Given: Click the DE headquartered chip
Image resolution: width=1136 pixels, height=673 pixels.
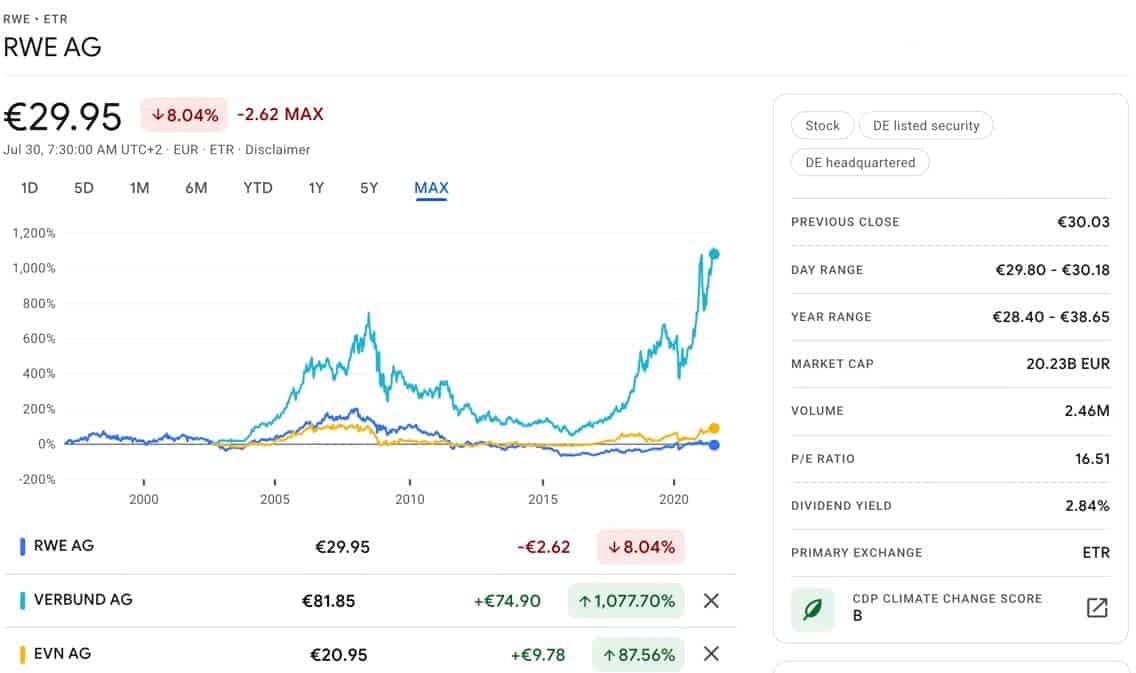Looking at the screenshot, I should click(x=860, y=162).
